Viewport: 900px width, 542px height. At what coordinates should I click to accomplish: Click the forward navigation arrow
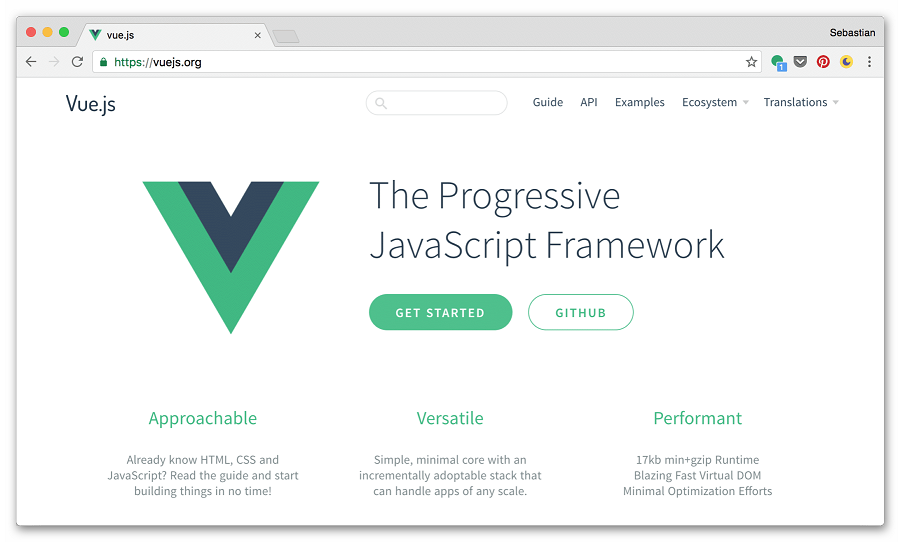click(x=54, y=62)
